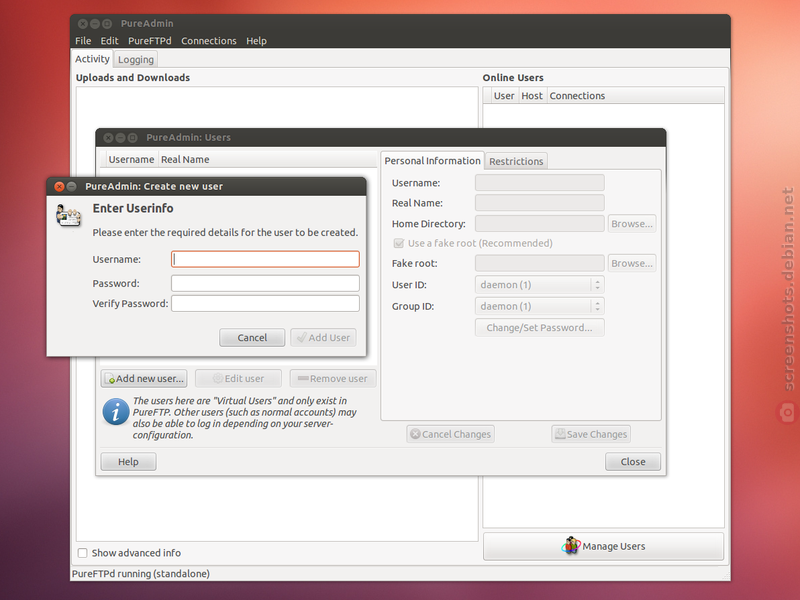Image resolution: width=800 pixels, height=600 pixels.
Task: Click Change/Set Password button
Action: pos(539,328)
